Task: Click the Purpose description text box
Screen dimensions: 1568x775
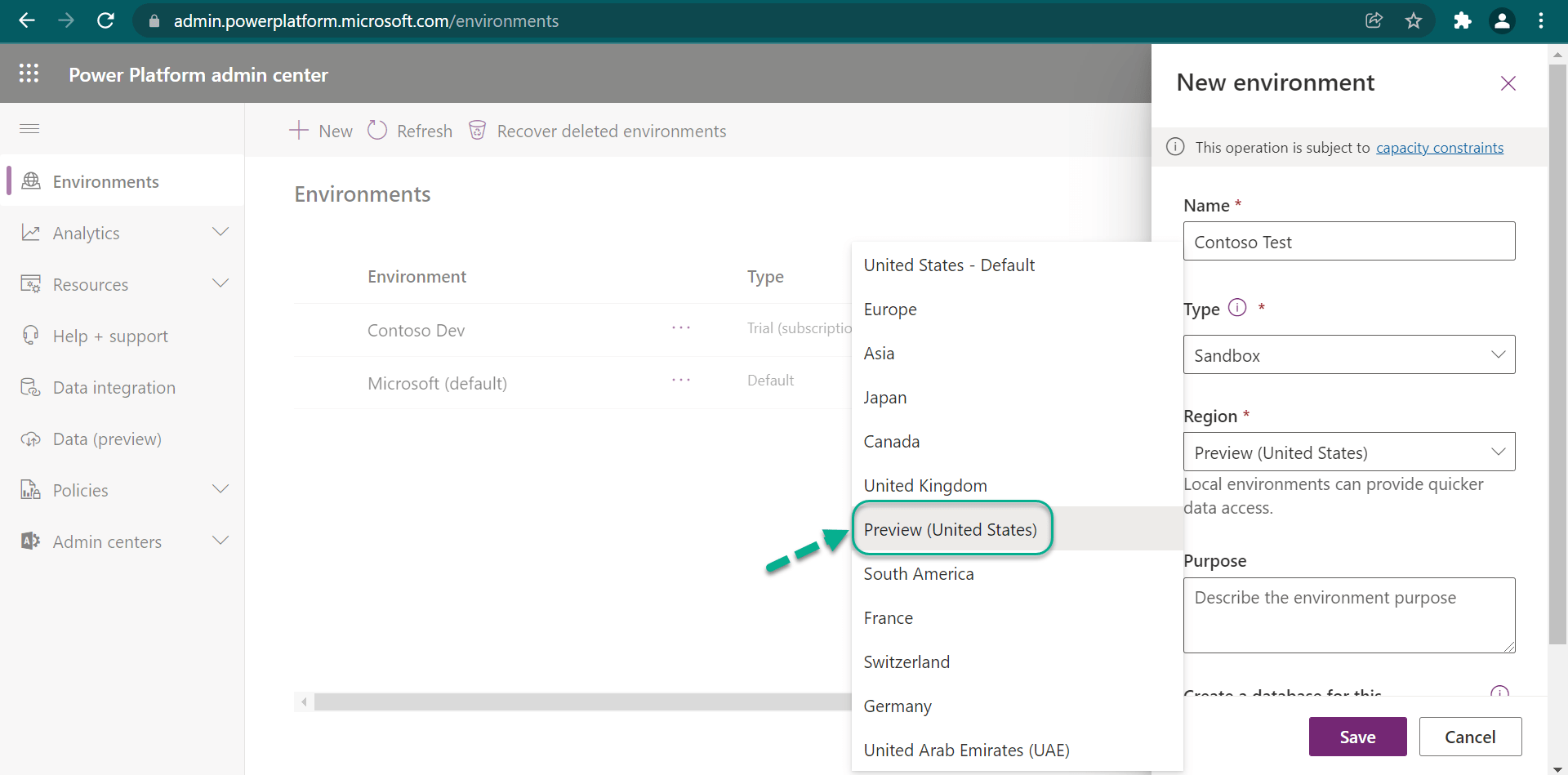Action: [x=1349, y=615]
